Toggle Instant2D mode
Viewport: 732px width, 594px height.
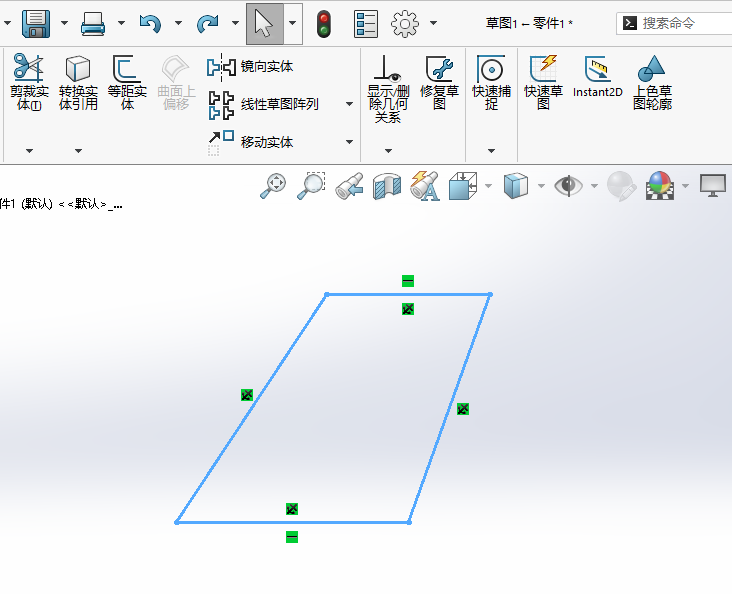tap(598, 77)
